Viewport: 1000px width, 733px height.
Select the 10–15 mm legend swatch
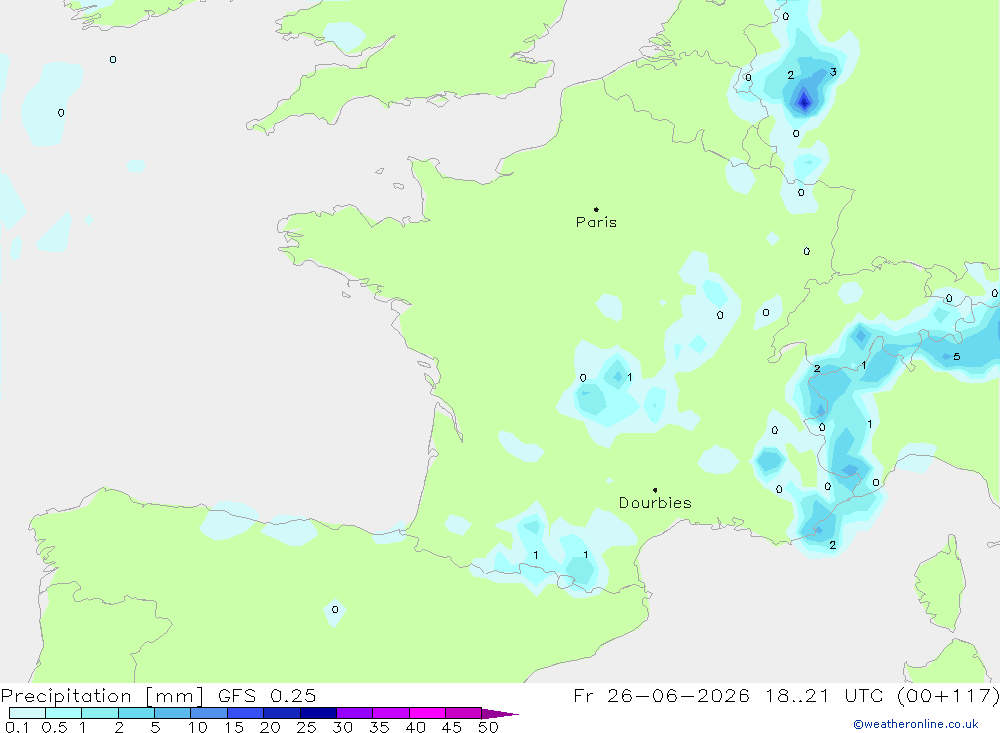(x=209, y=713)
